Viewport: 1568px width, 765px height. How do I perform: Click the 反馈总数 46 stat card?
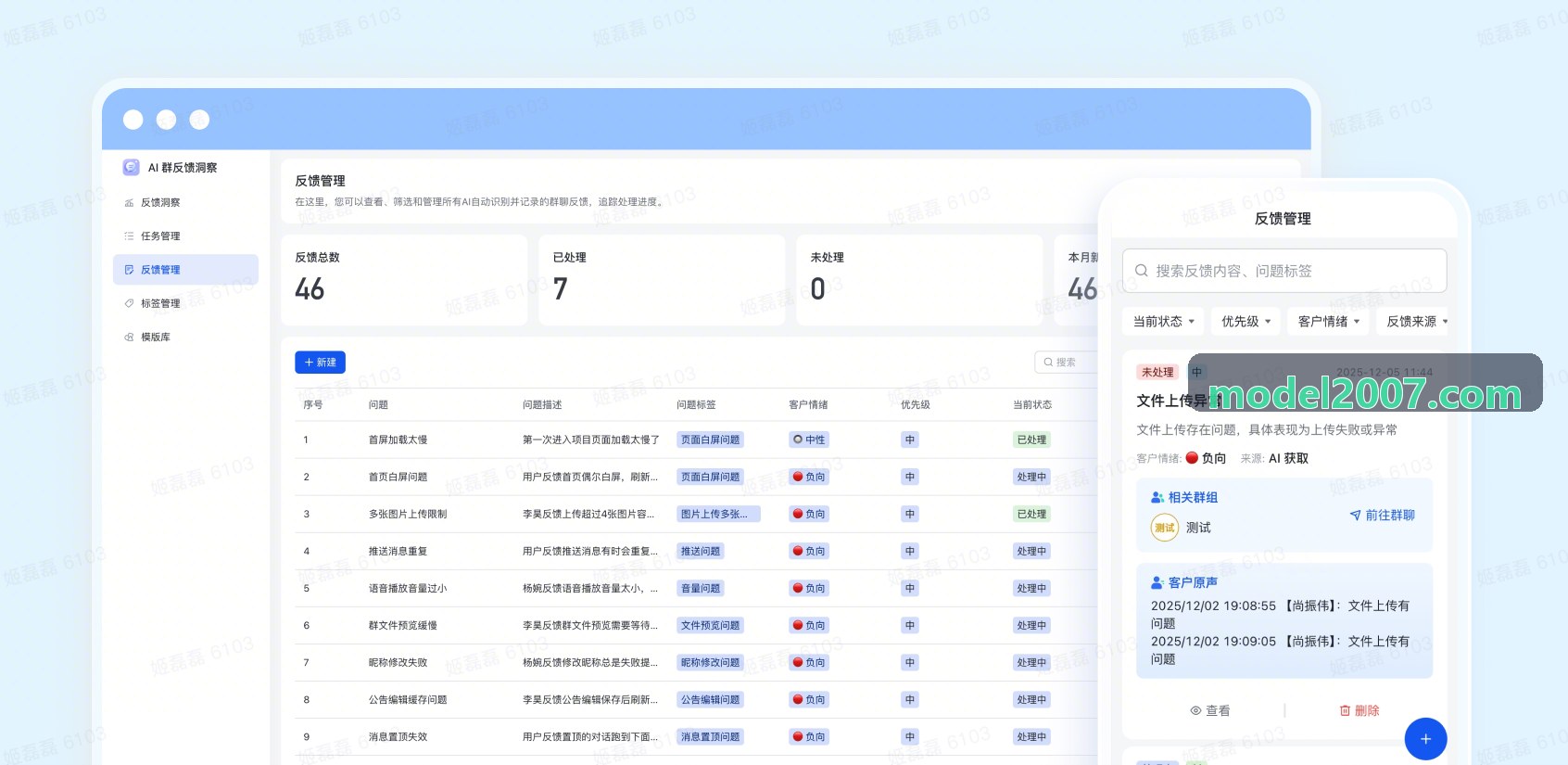404,280
